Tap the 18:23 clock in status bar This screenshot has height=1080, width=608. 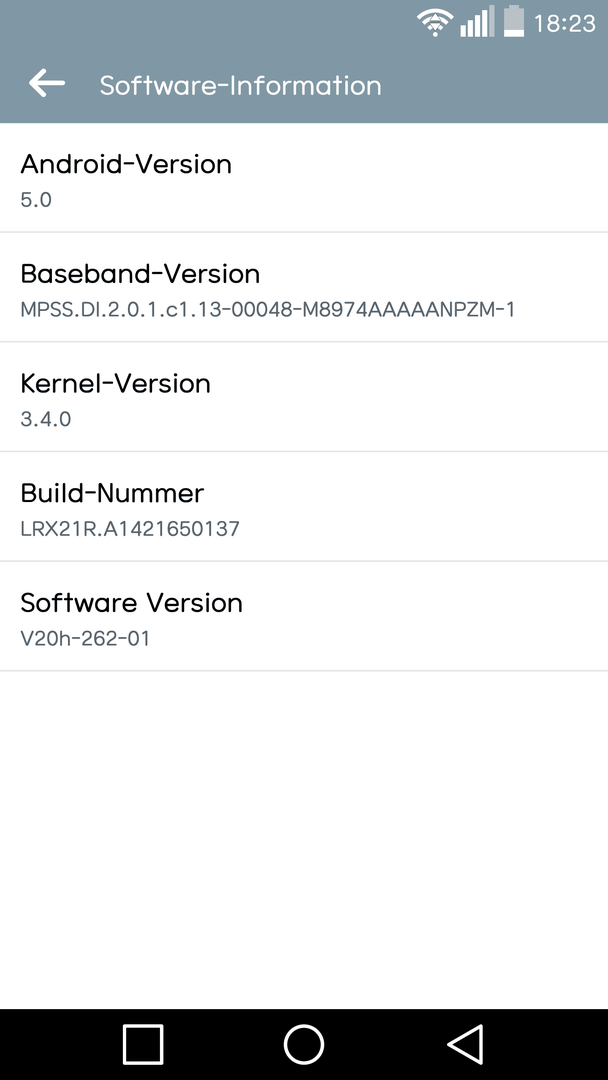pyautogui.click(x=564, y=23)
